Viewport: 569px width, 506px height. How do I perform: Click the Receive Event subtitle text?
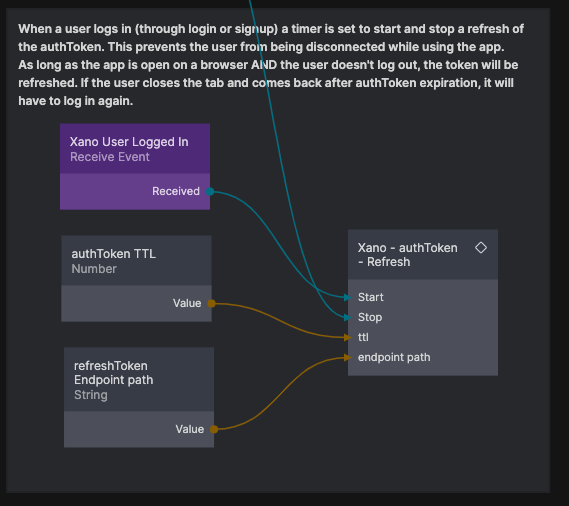[110, 157]
